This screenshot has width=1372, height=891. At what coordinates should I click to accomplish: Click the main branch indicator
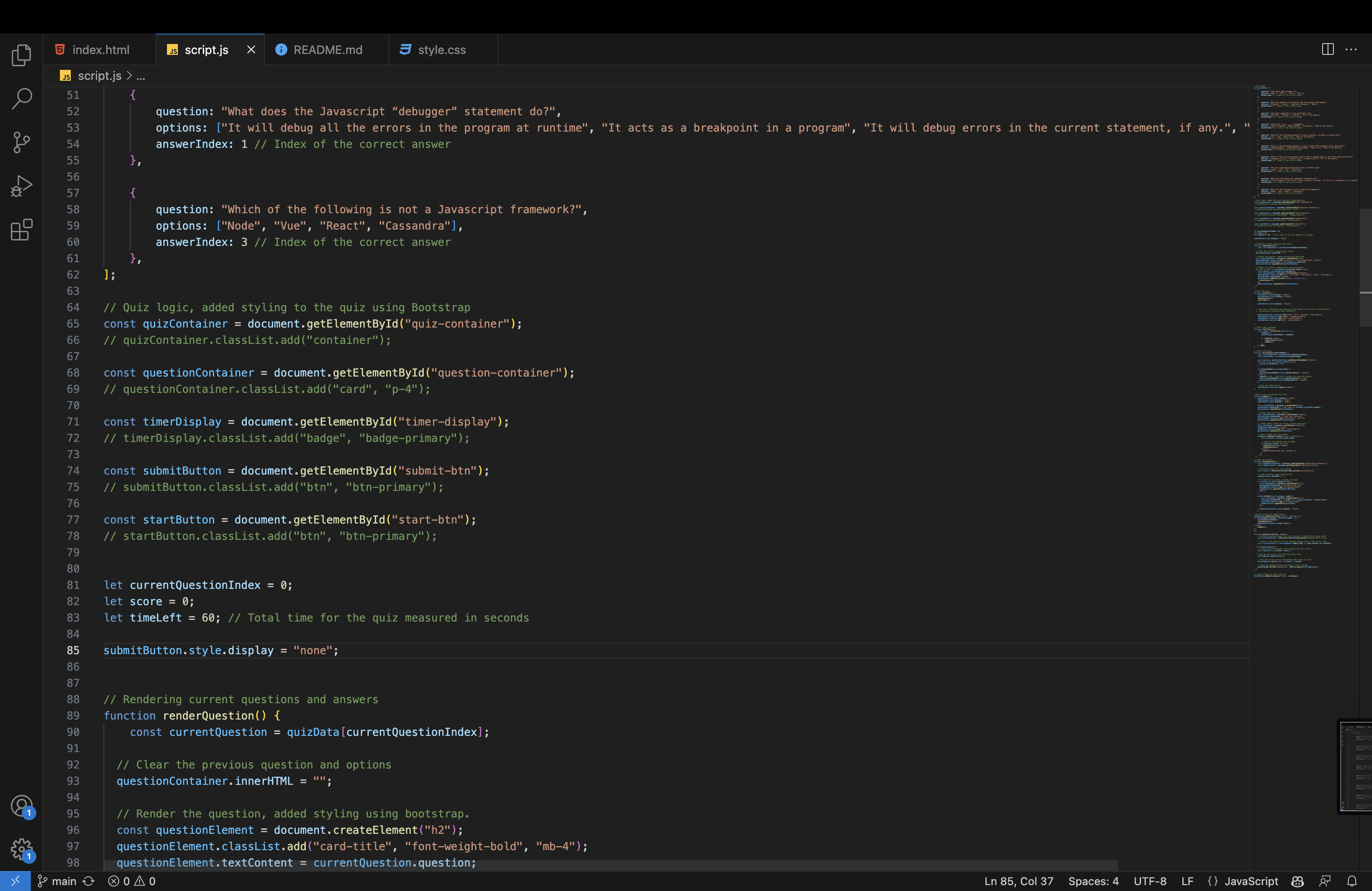(62, 881)
